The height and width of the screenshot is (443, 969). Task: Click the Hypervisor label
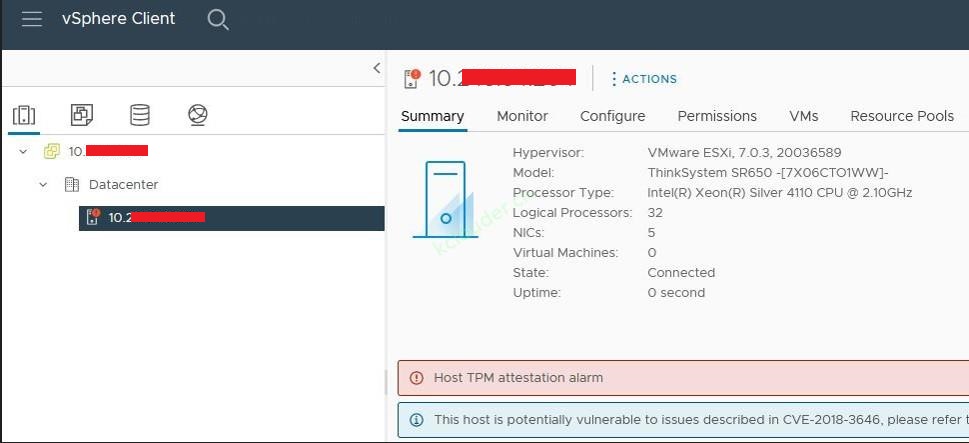point(548,153)
